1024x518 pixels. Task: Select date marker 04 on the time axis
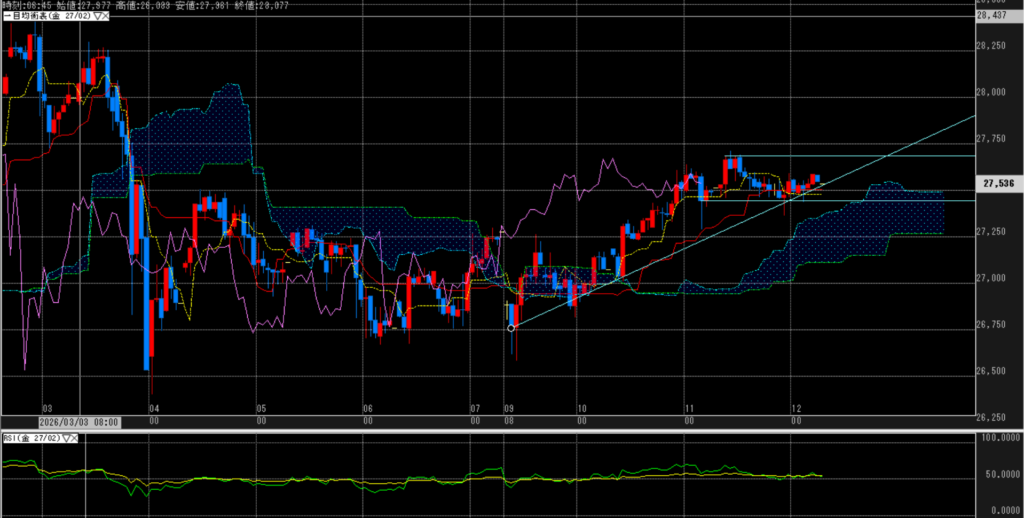tap(153, 409)
